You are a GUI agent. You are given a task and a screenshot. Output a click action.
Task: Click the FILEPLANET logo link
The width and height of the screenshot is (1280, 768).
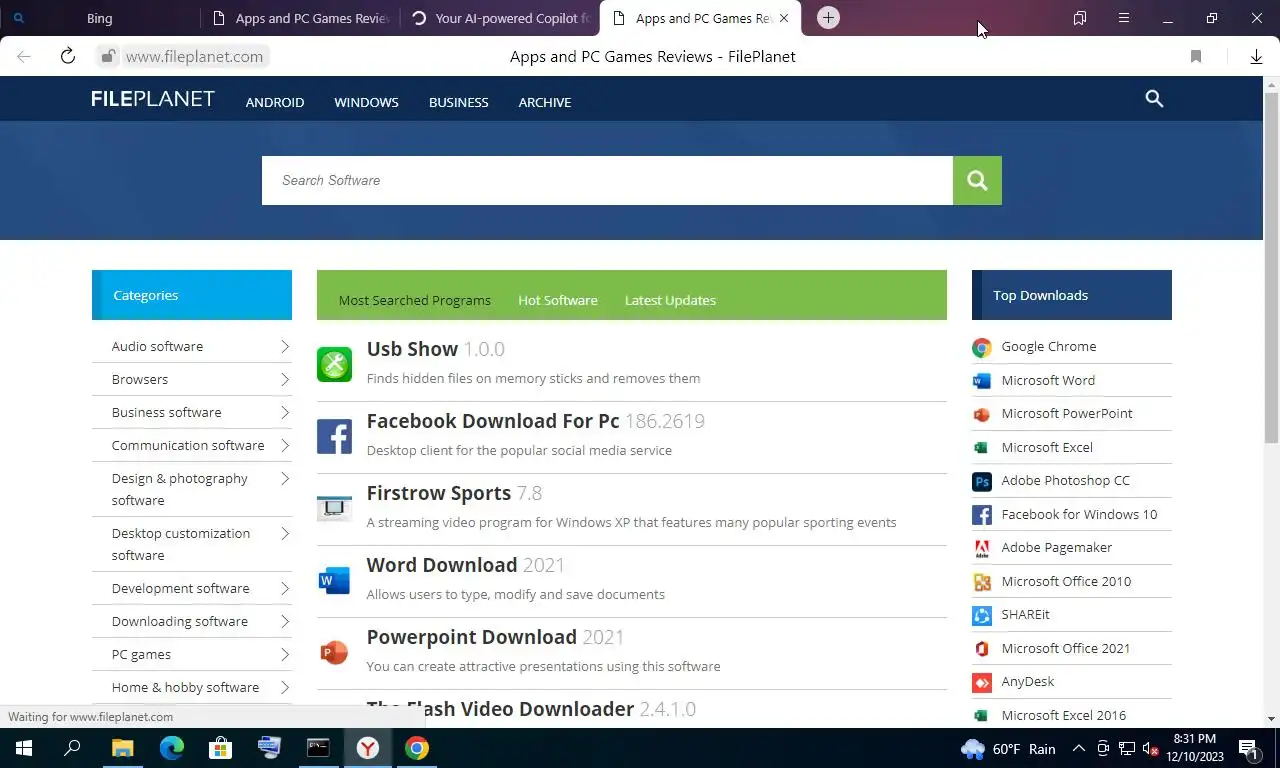click(153, 98)
